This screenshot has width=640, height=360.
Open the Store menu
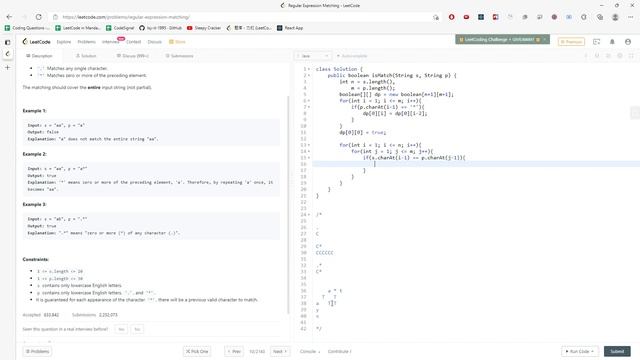pyautogui.click(x=178, y=42)
